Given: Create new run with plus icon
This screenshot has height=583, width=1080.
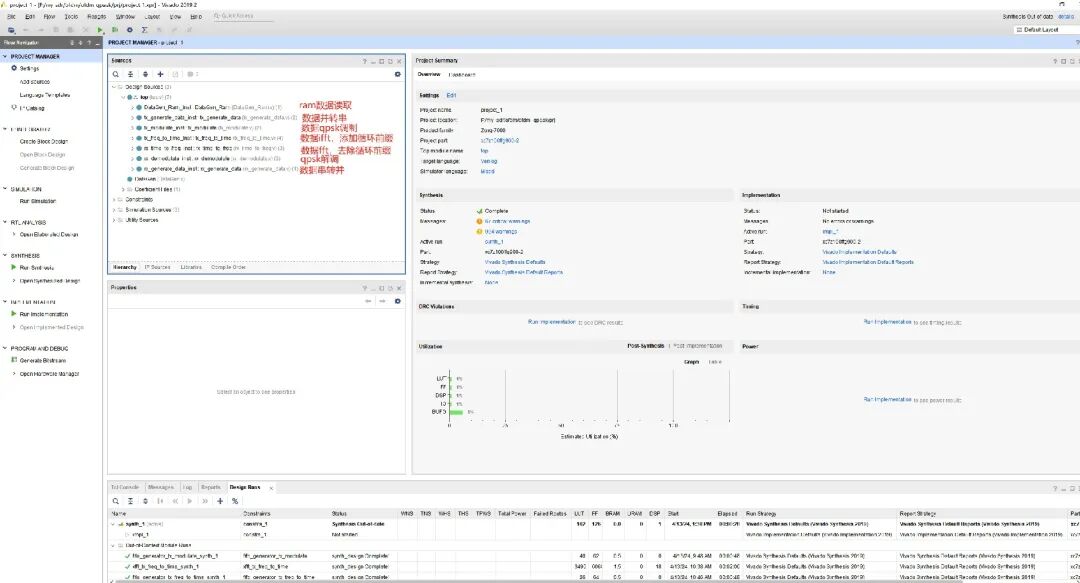Looking at the screenshot, I should [x=220, y=501].
